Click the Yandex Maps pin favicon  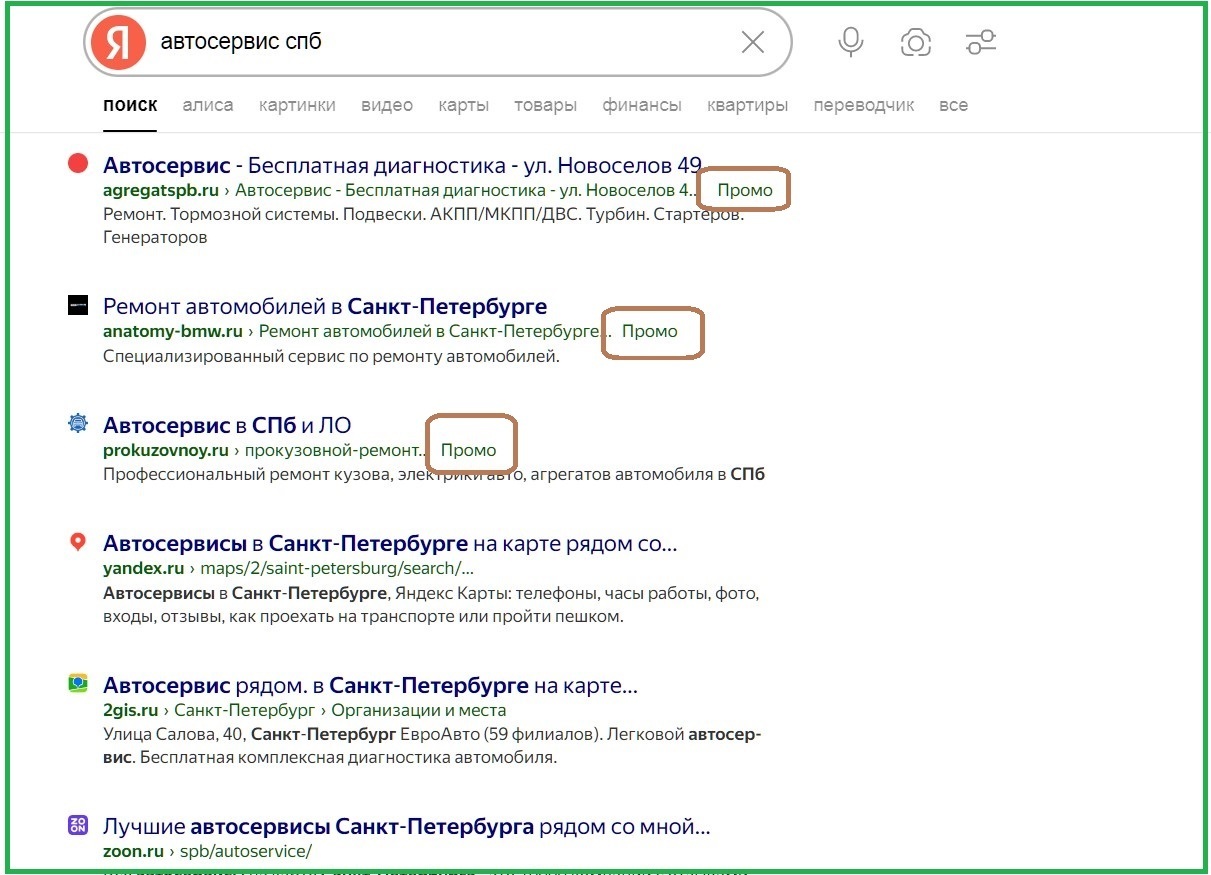click(x=78, y=543)
